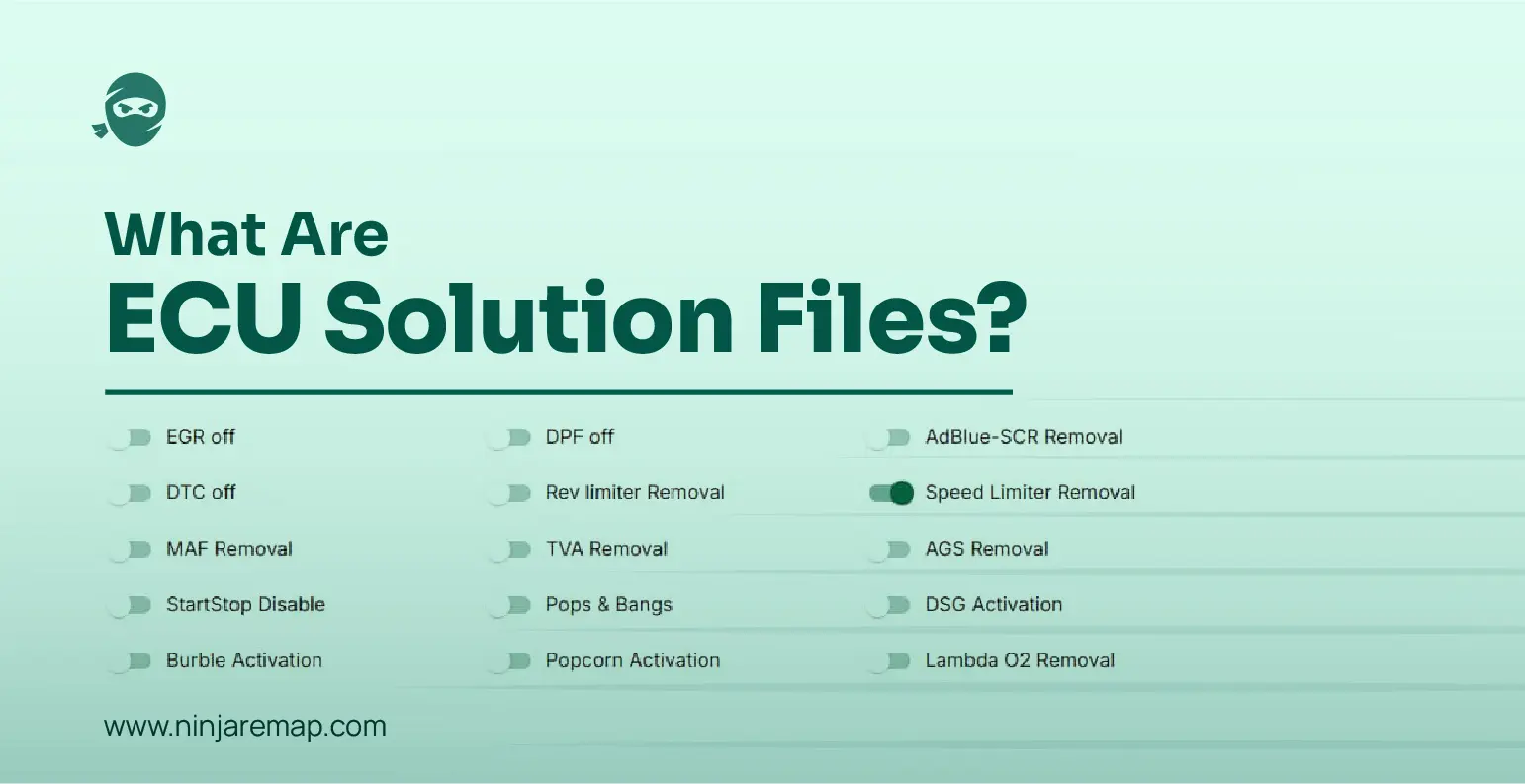Image resolution: width=1525 pixels, height=784 pixels.
Task: Toggle Pops & Bangs on
Action: tap(514, 605)
